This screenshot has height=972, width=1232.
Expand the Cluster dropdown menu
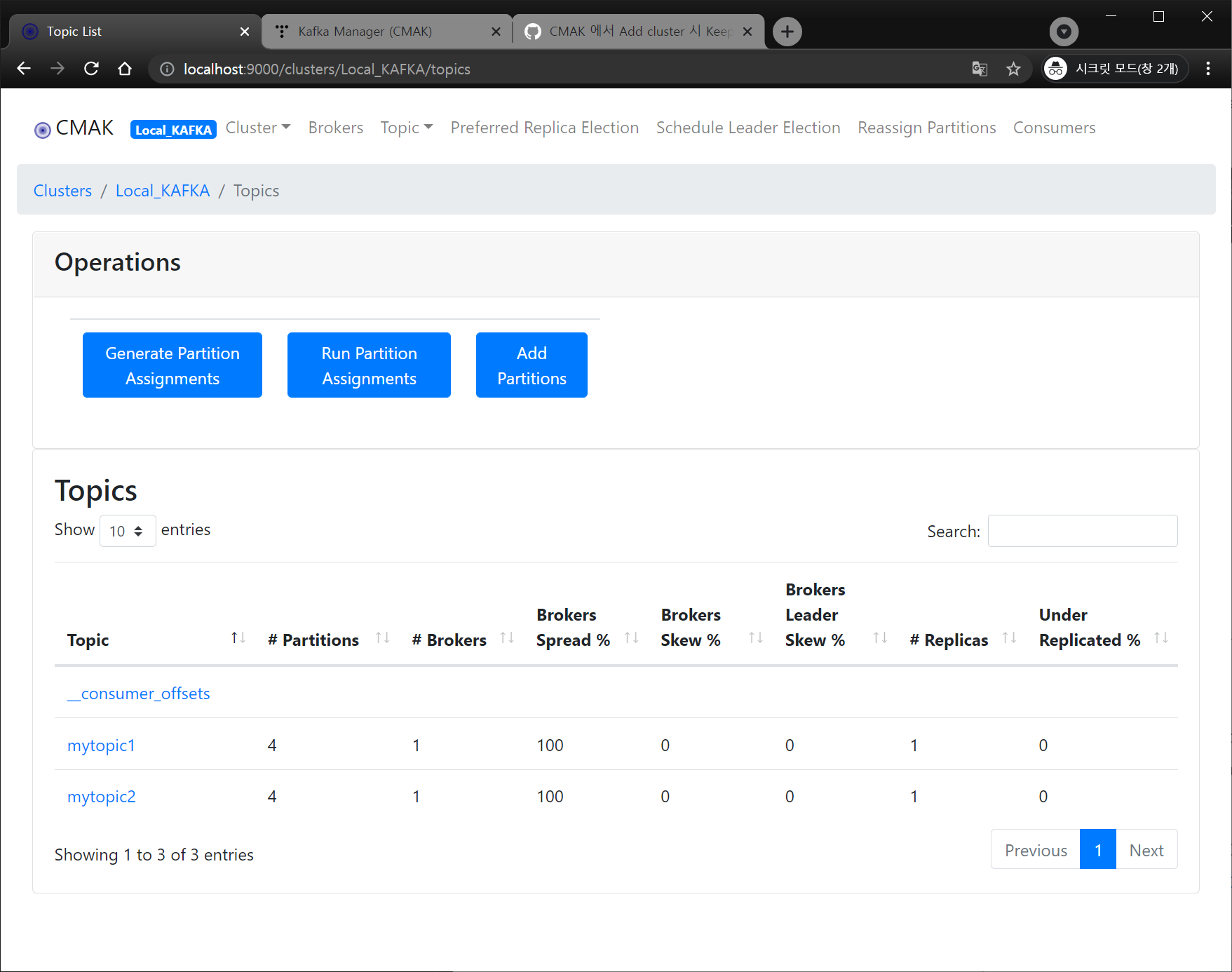(x=258, y=128)
